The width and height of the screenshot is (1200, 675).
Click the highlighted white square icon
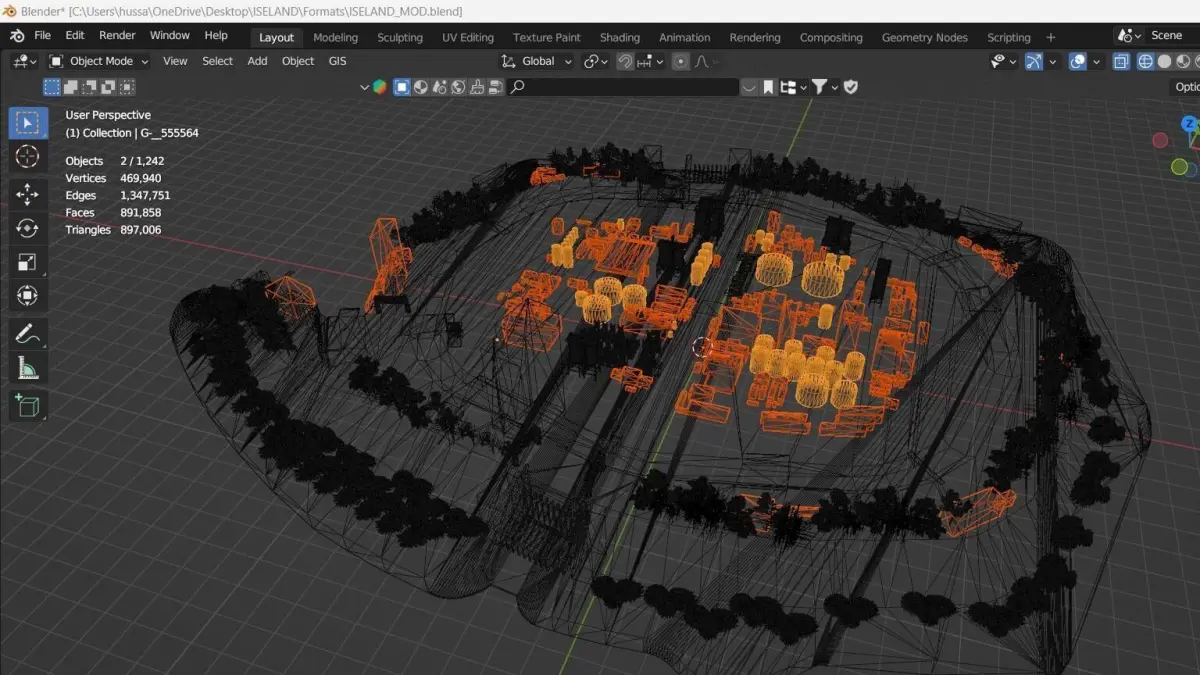(402, 87)
